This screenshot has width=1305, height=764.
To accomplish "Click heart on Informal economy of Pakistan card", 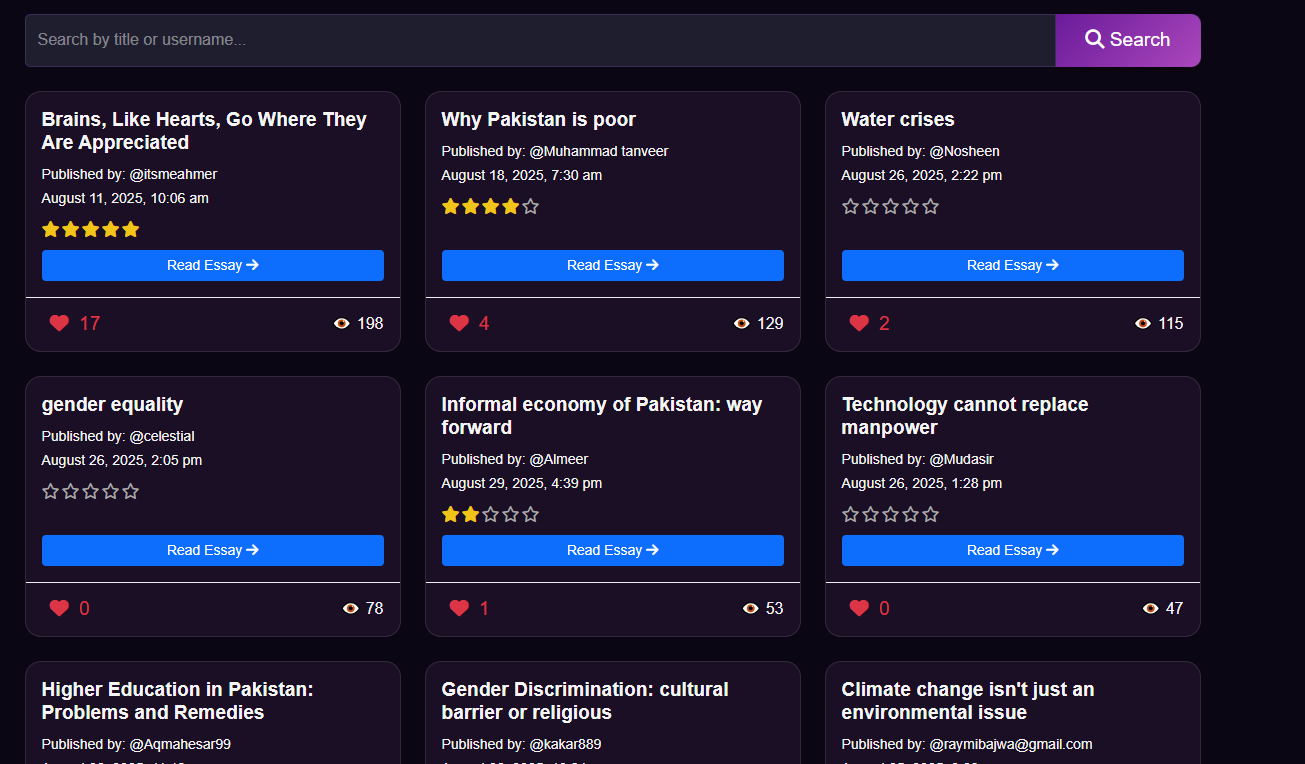I will 459,608.
